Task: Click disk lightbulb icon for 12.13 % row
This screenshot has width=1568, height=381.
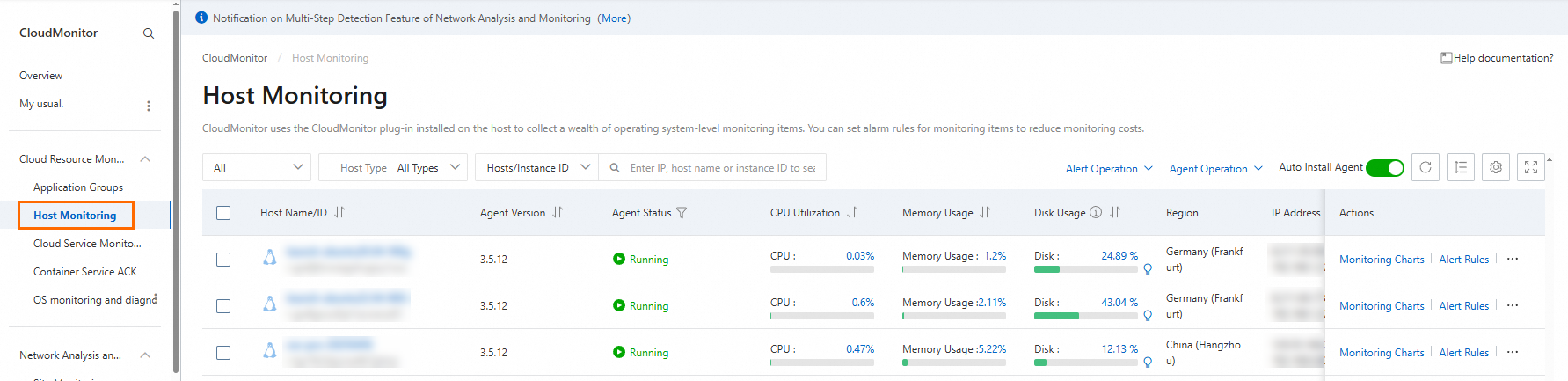Action: point(1148,362)
